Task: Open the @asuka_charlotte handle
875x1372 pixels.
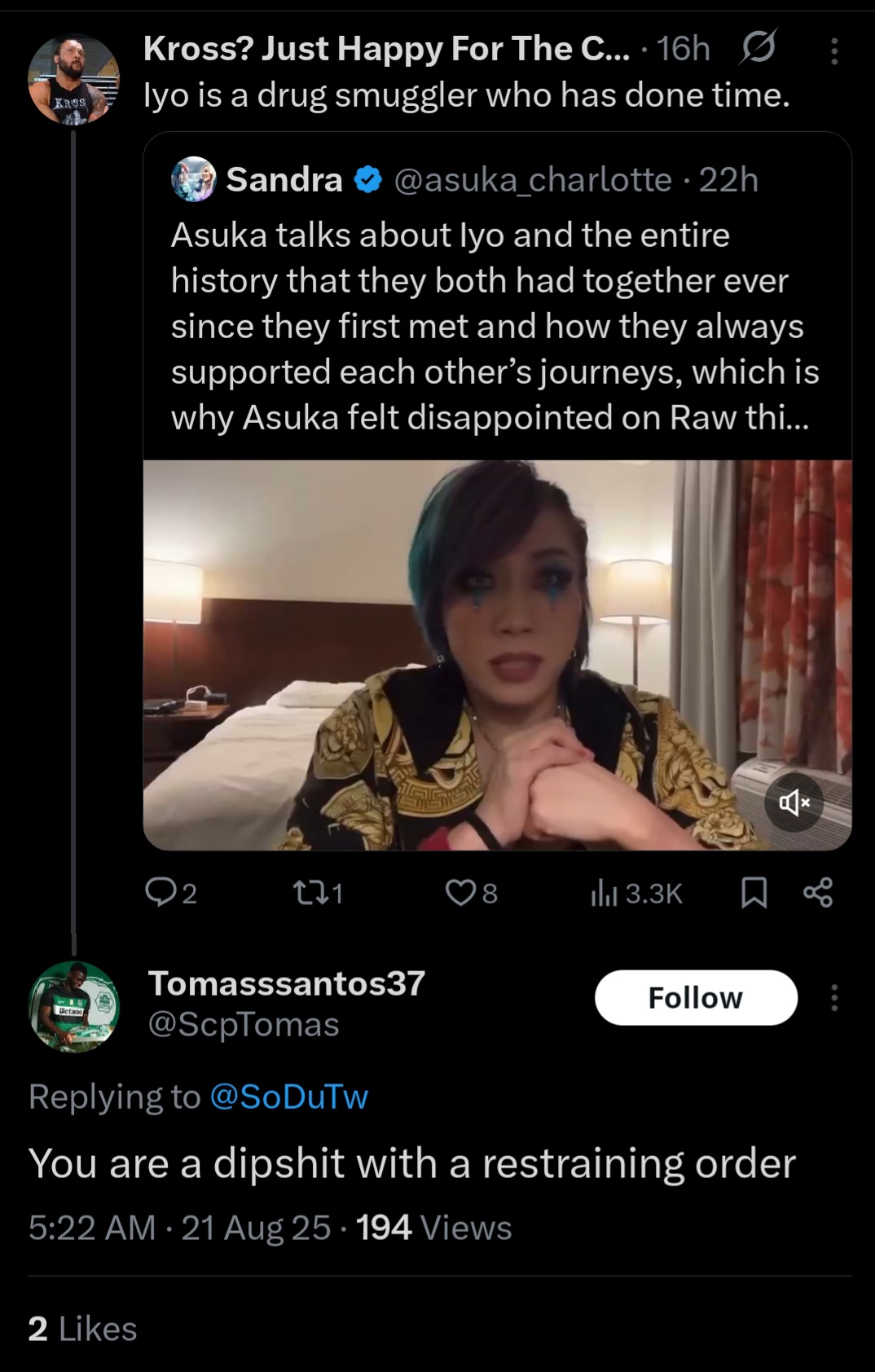Action: pyautogui.click(x=533, y=179)
